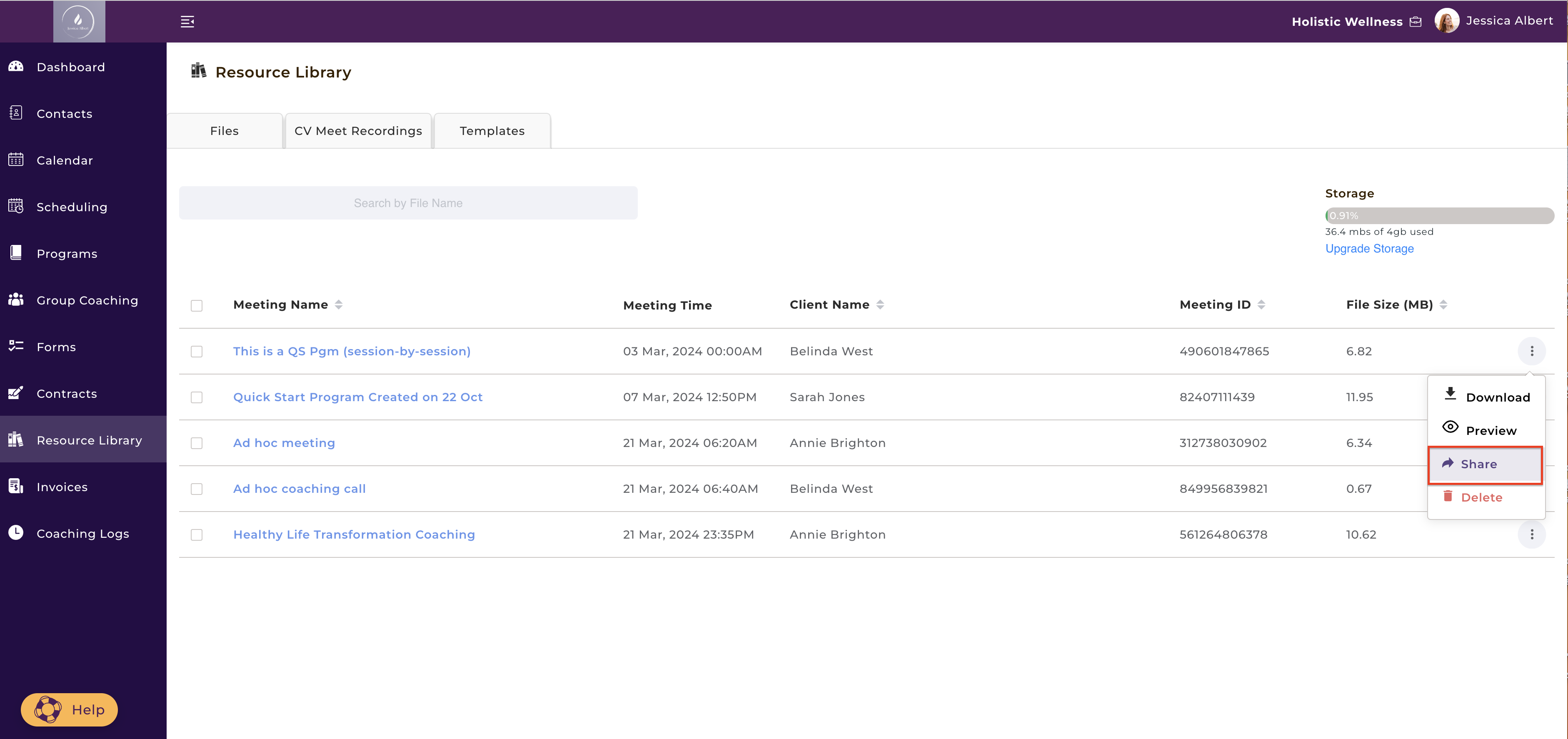Click the Calendar icon in sidebar

[x=16, y=160]
